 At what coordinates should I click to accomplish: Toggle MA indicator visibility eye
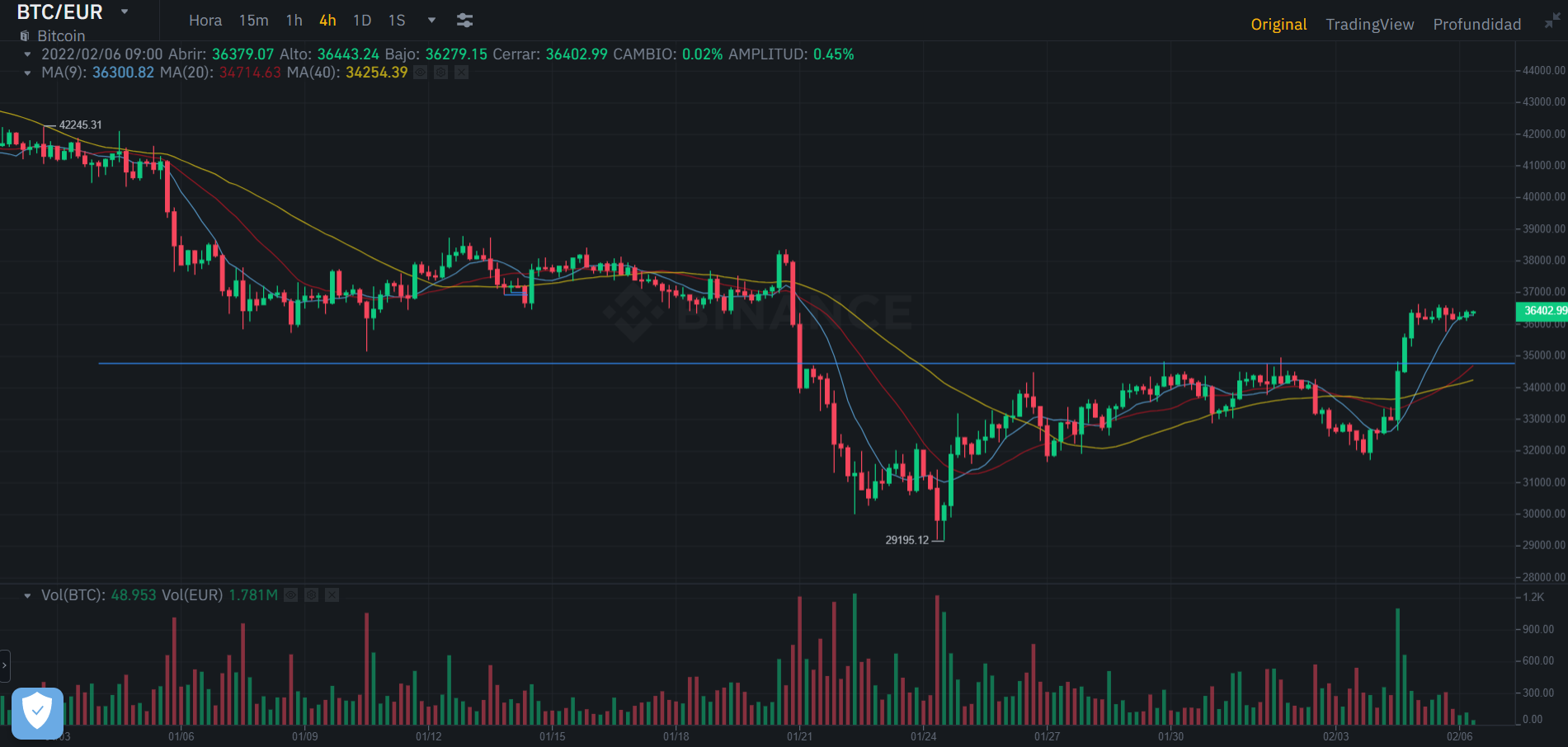420,73
